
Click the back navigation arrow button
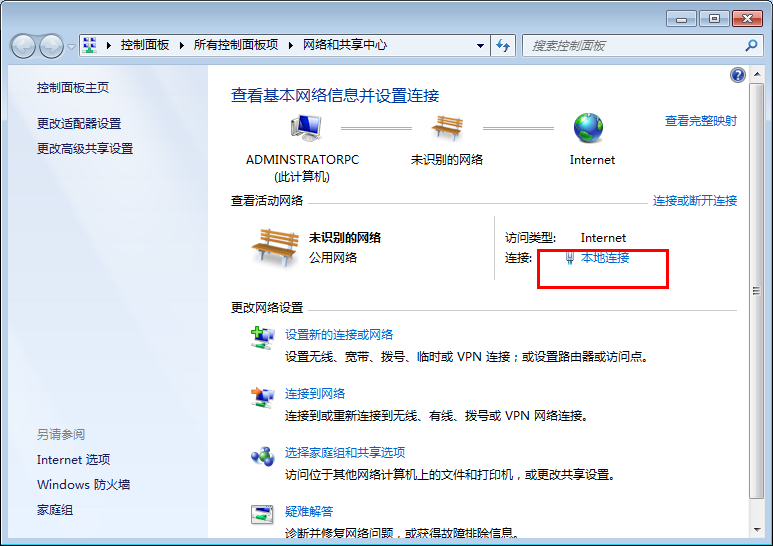[x=24, y=46]
